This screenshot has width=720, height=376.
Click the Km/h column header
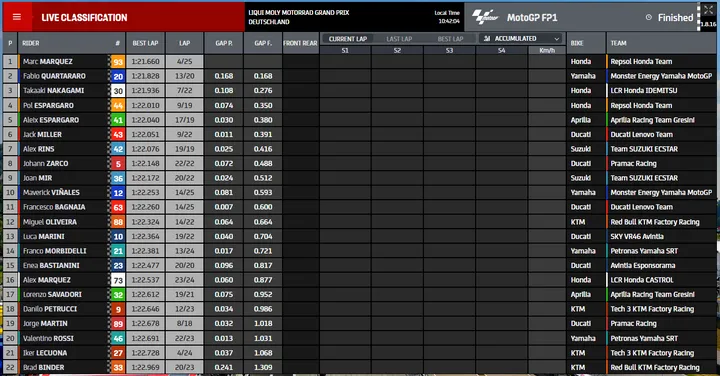pyautogui.click(x=547, y=51)
